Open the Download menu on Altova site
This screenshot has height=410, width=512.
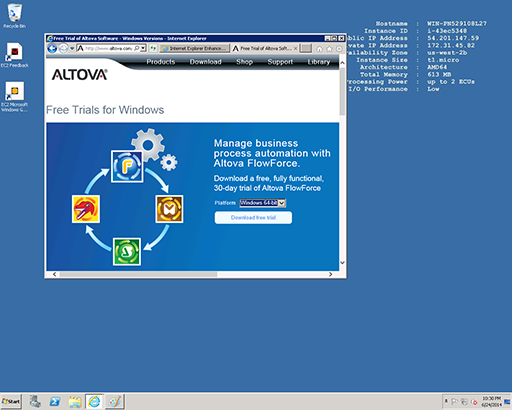tap(205, 62)
